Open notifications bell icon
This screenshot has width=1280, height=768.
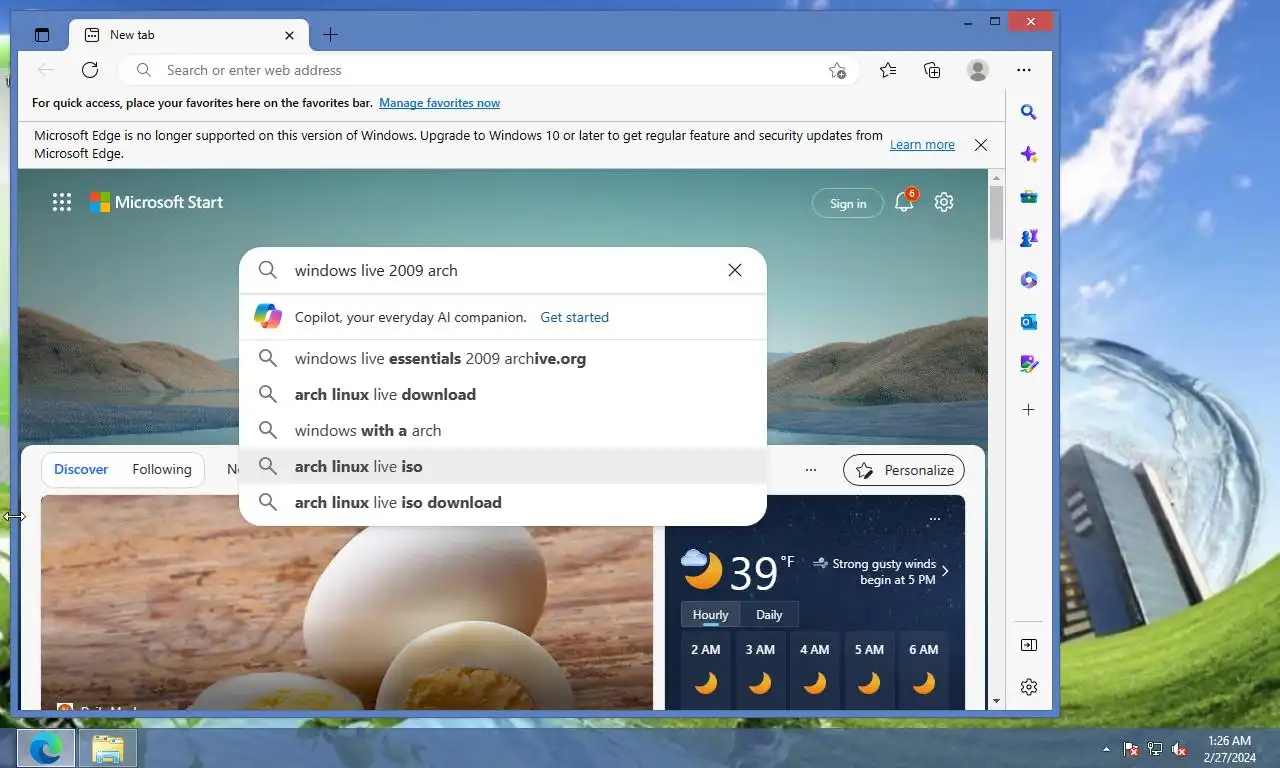coord(904,202)
